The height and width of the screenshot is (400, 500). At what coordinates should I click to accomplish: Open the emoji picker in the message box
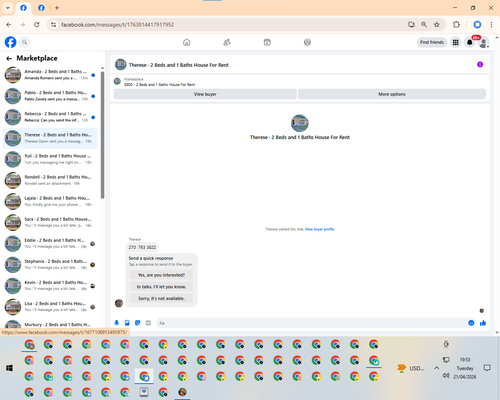click(x=471, y=323)
